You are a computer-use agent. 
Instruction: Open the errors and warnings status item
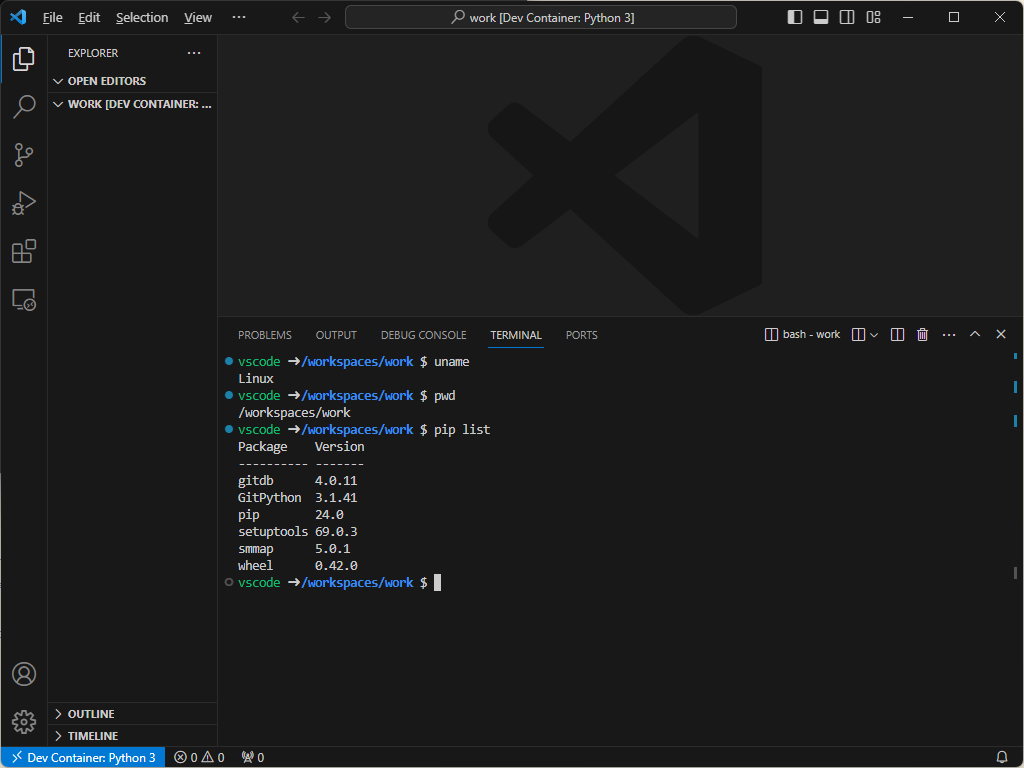click(x=199, y=758)
